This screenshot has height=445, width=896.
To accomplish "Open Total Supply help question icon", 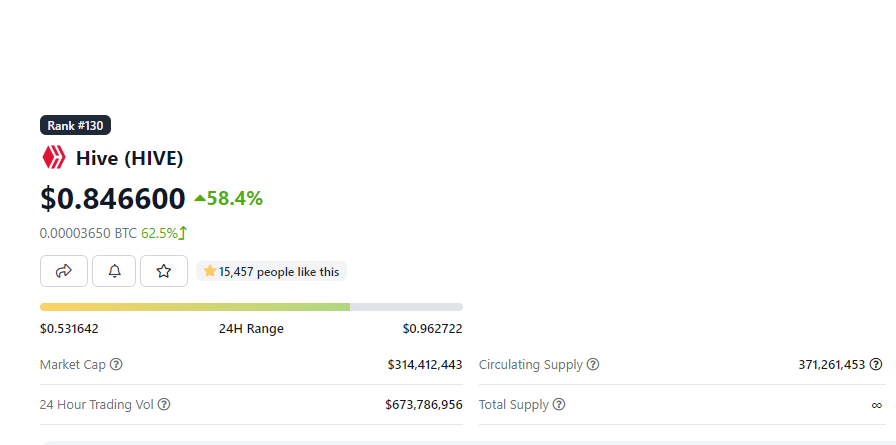I will tap(559, 404).
